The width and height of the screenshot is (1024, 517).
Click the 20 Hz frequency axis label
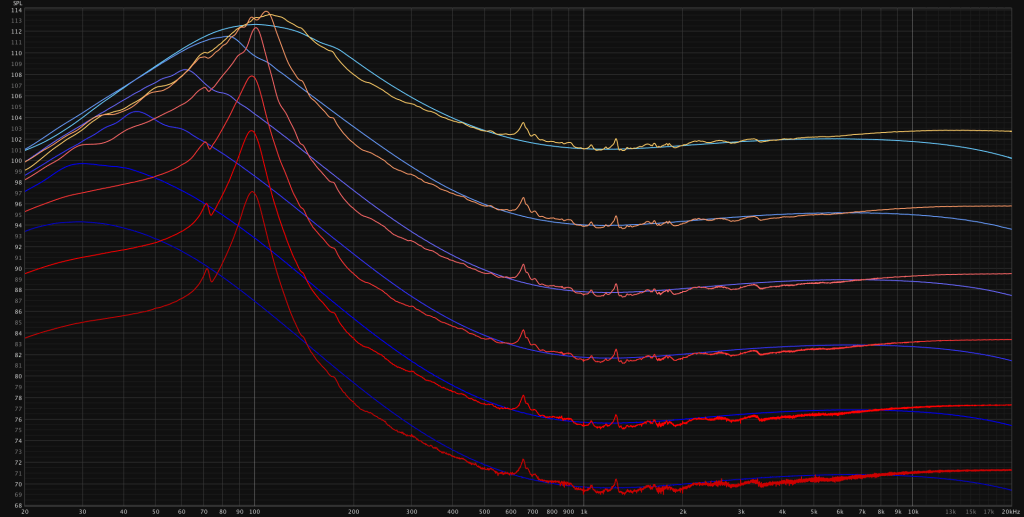pyautogui.click(x=25, y=511)
